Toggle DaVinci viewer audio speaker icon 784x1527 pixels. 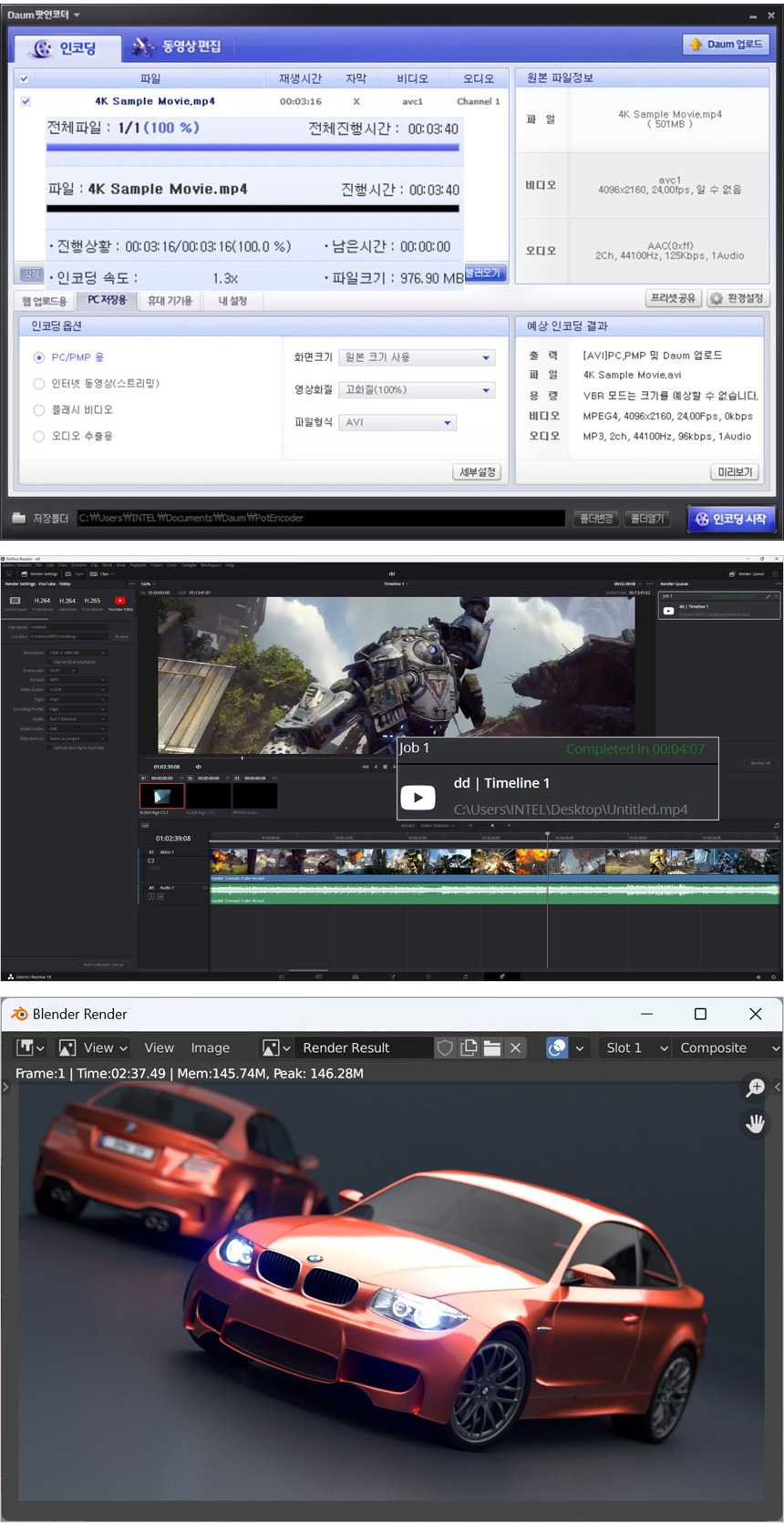coord(198,767)
